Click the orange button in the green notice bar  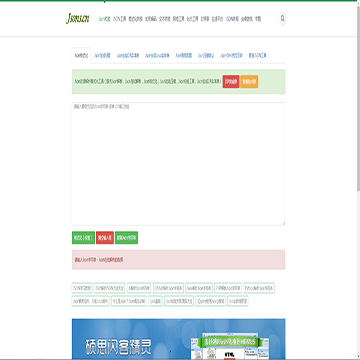(x=249, y=82)
